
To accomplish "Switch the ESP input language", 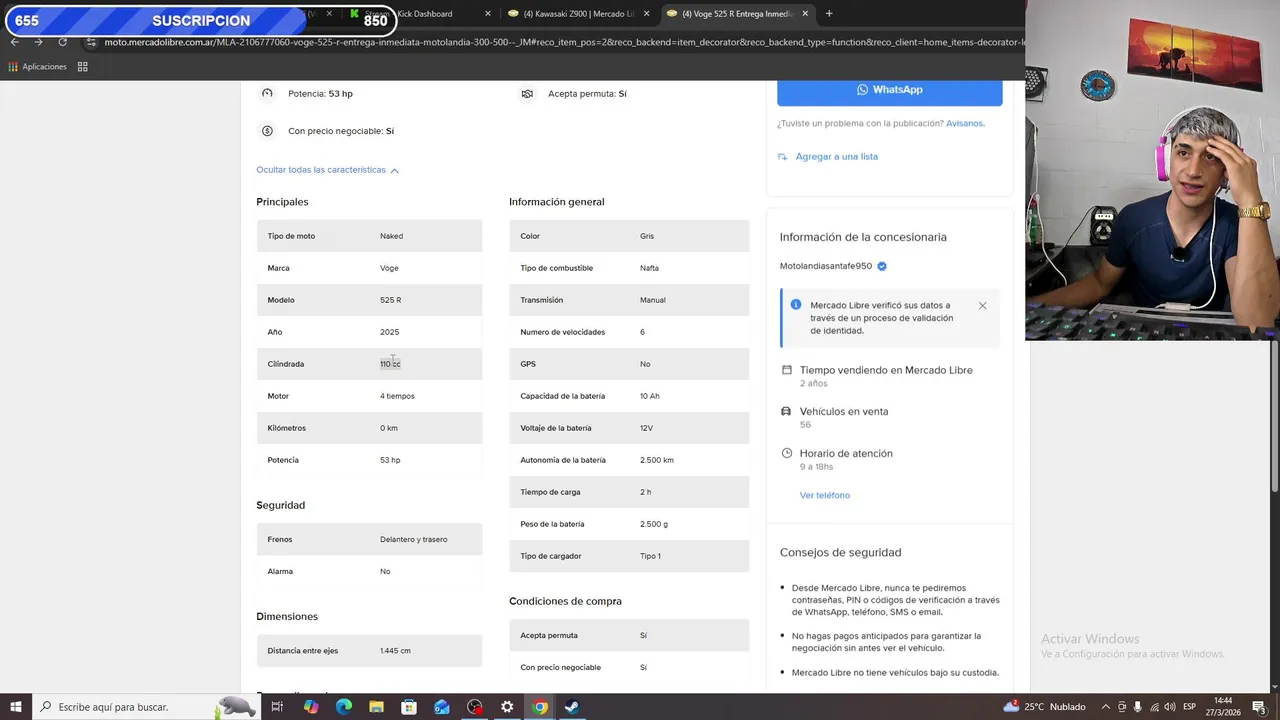I will (1190, 707).
